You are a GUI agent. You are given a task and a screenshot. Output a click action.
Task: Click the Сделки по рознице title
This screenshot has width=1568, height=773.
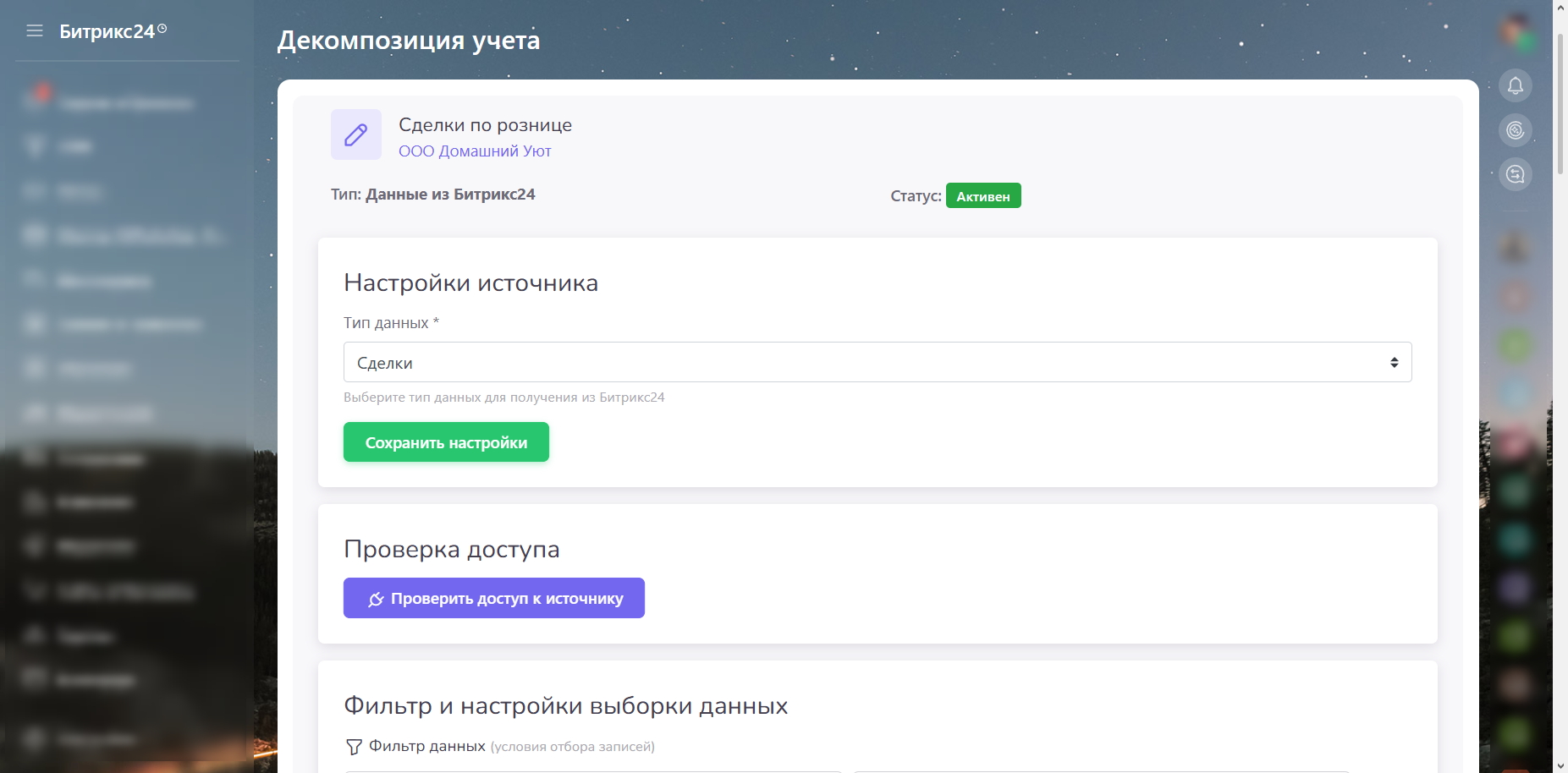point(485,125)
